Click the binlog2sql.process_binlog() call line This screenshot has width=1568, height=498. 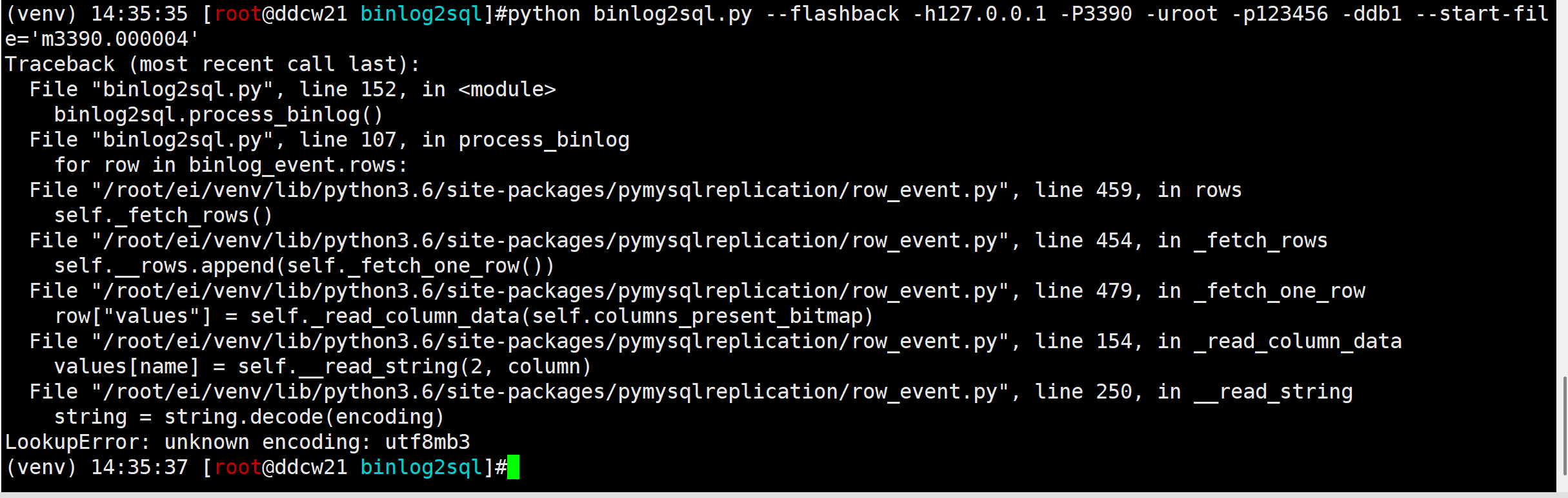(x=218, y=114)
